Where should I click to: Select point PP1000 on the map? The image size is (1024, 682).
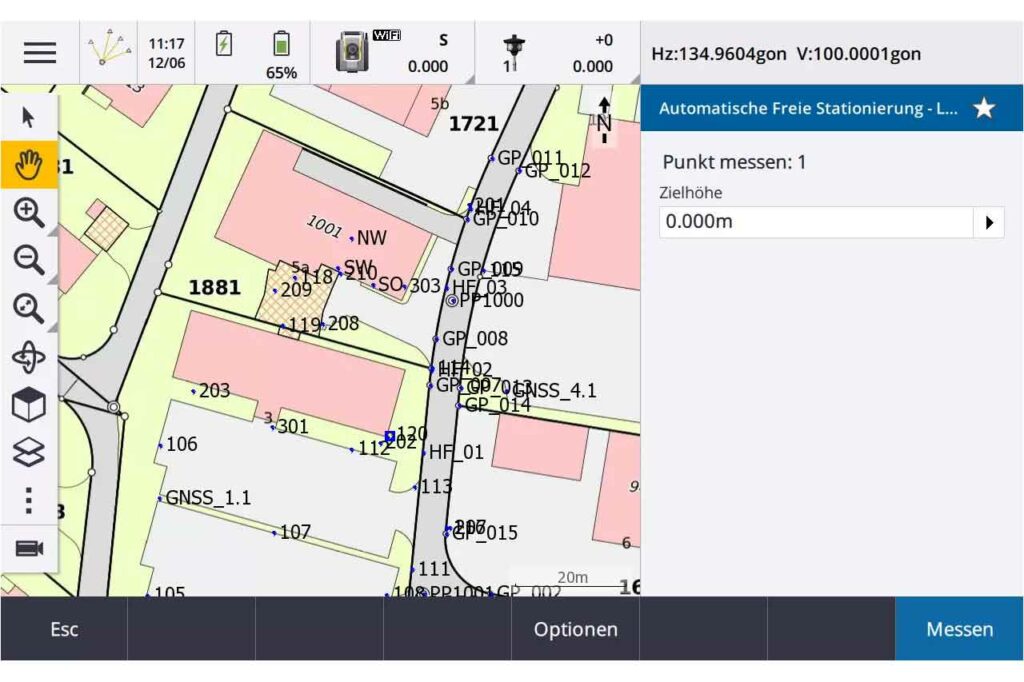coord(452,300)
